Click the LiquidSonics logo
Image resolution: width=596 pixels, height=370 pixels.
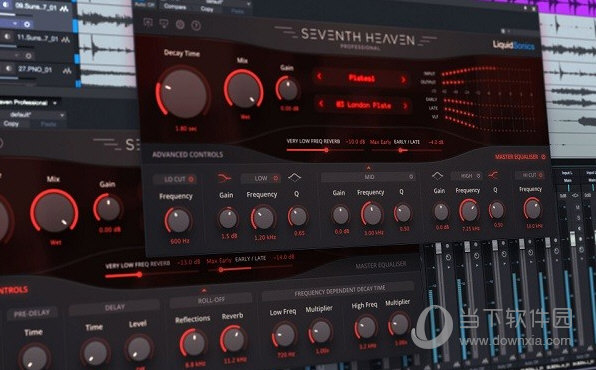514,46
